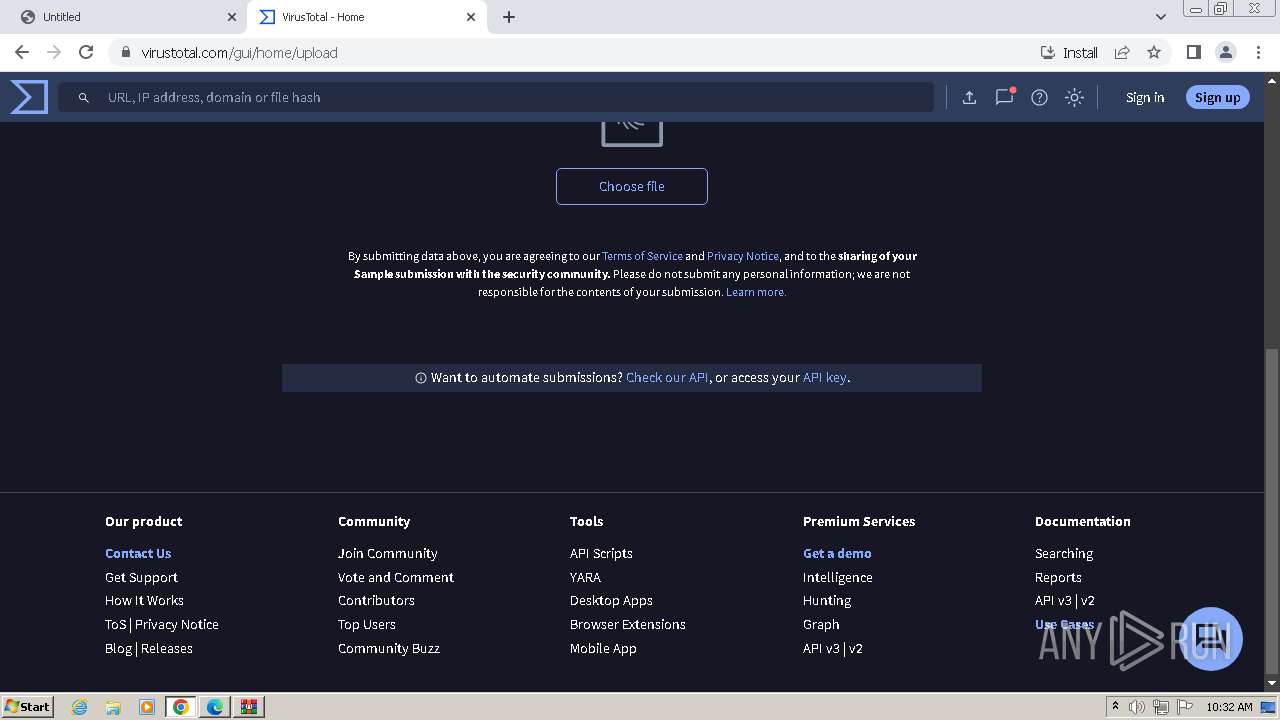The image size is (1280, 720).
Task: Open API Scripts footer link
Action: [x=601, y=553]
